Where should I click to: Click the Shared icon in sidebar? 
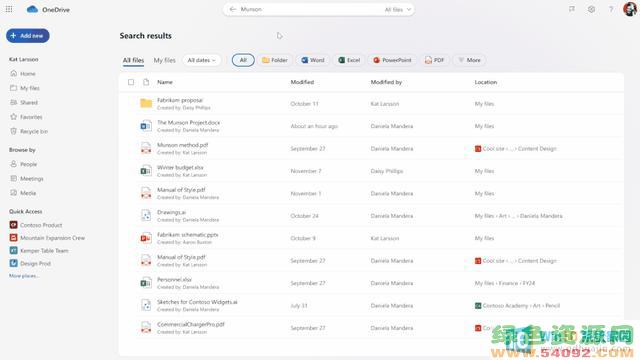(x=13, y=102)
